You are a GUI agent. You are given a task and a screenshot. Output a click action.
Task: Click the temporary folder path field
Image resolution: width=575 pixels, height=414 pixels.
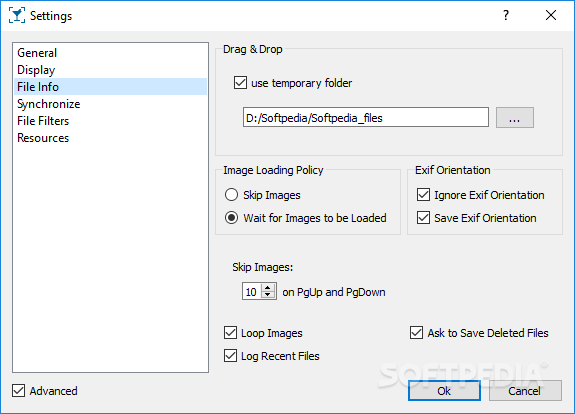[366, 117]
